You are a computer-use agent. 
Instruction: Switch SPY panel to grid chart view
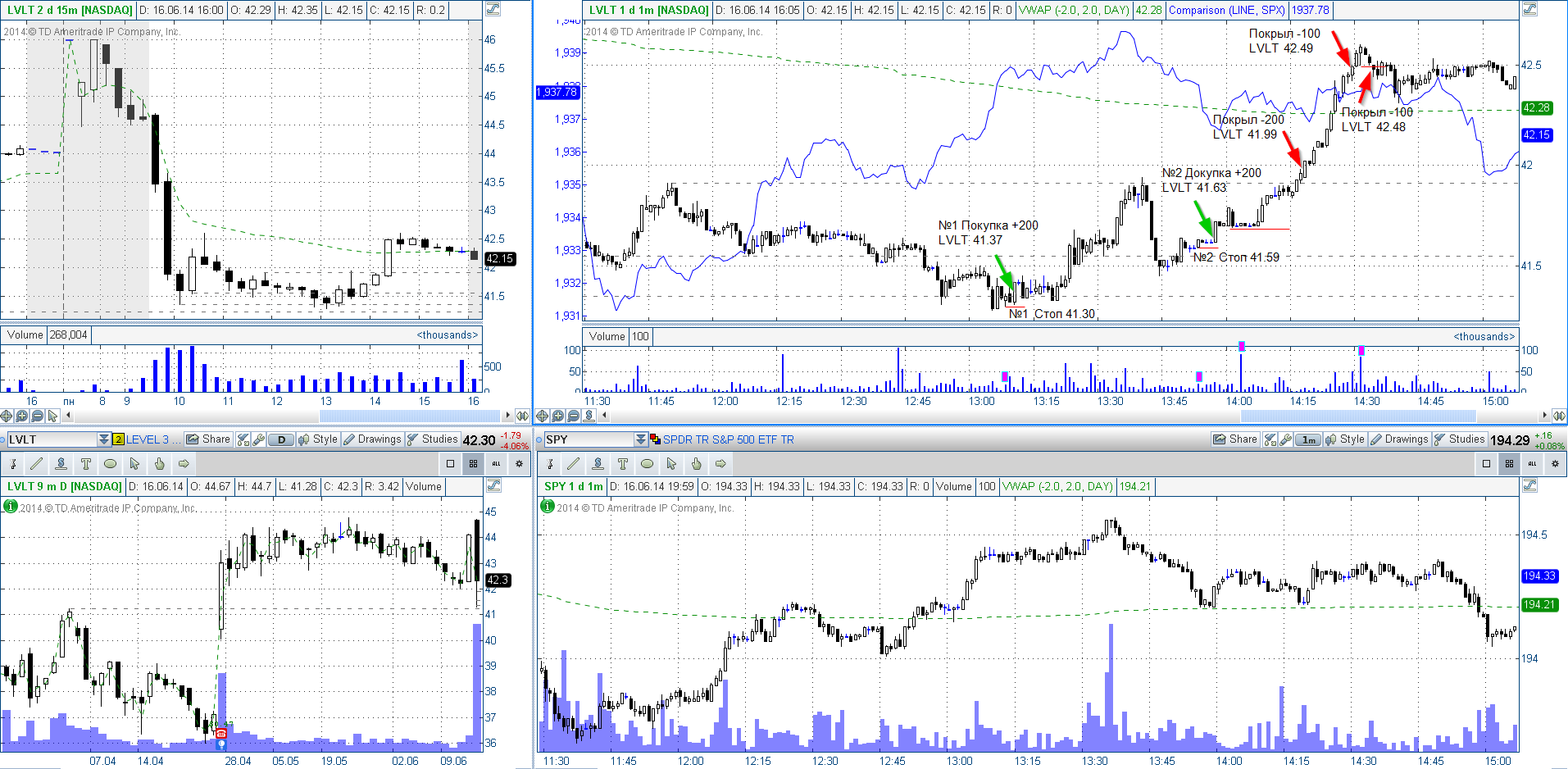pos(1509,464)
